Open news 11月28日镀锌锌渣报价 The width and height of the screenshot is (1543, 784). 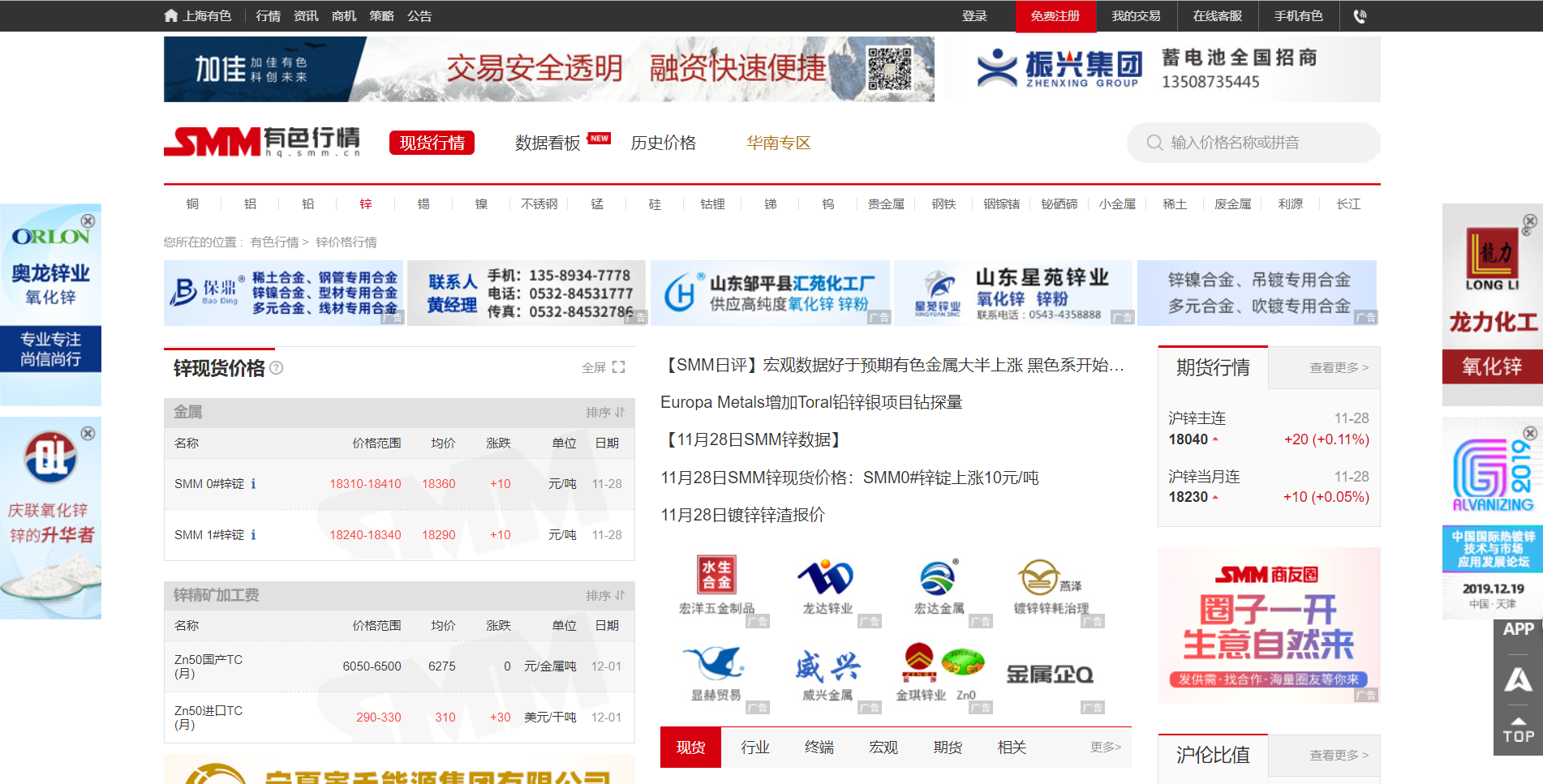click(742, 515)
